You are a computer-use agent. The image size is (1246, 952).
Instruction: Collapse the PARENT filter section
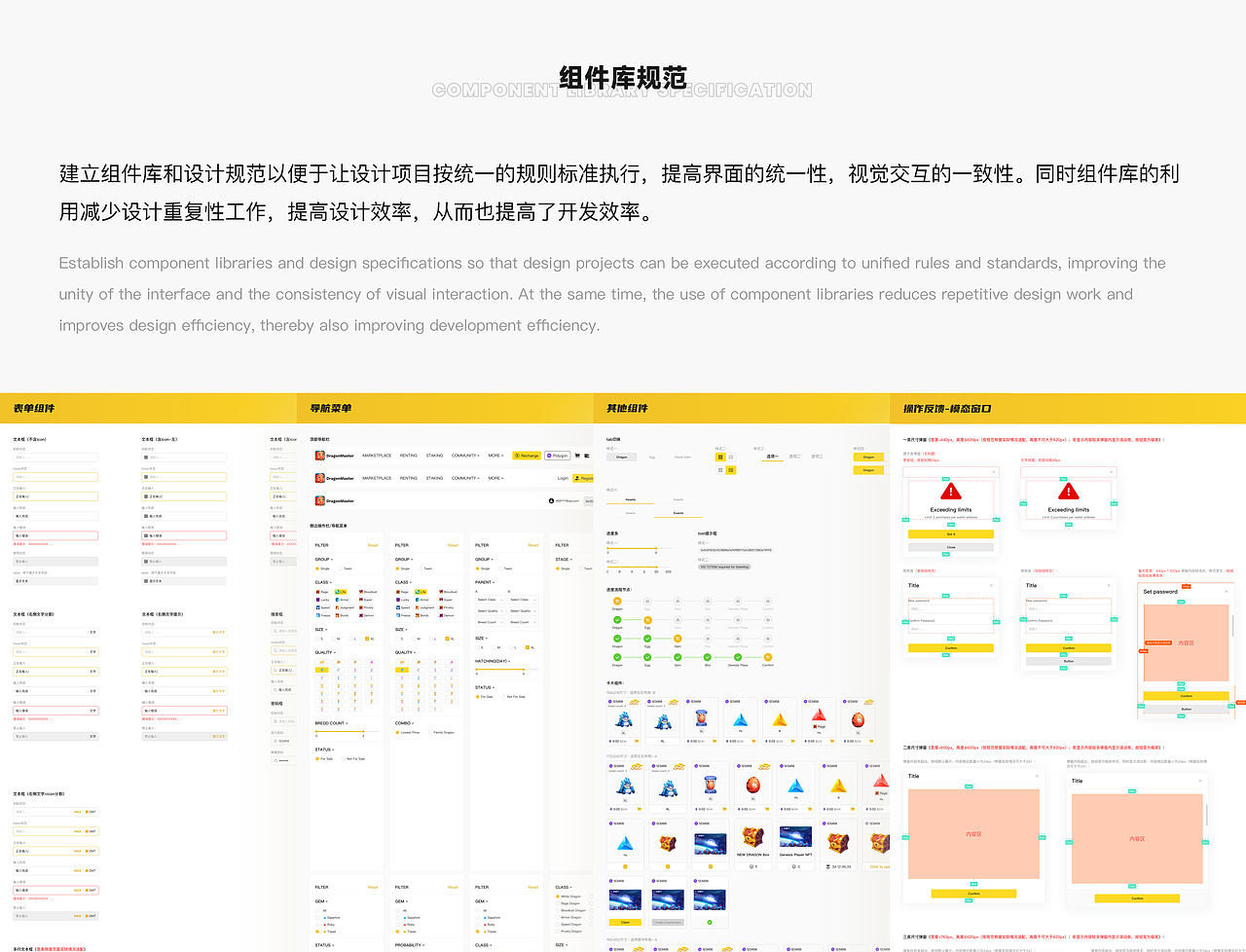(485, 582)
